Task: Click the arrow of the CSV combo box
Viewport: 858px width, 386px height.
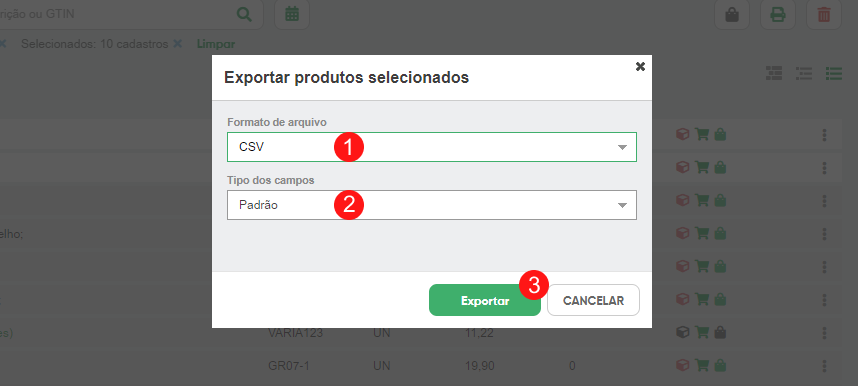Action: (622, 147)
